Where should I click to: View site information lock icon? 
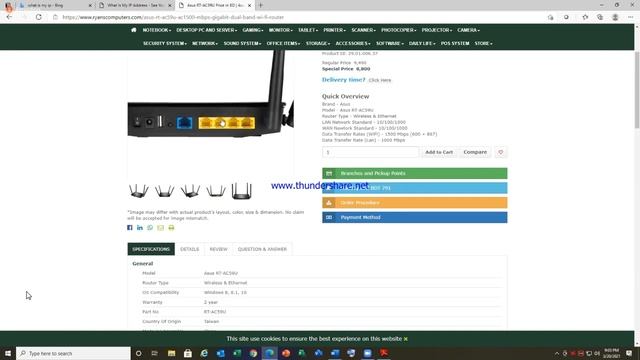point(56,17)
